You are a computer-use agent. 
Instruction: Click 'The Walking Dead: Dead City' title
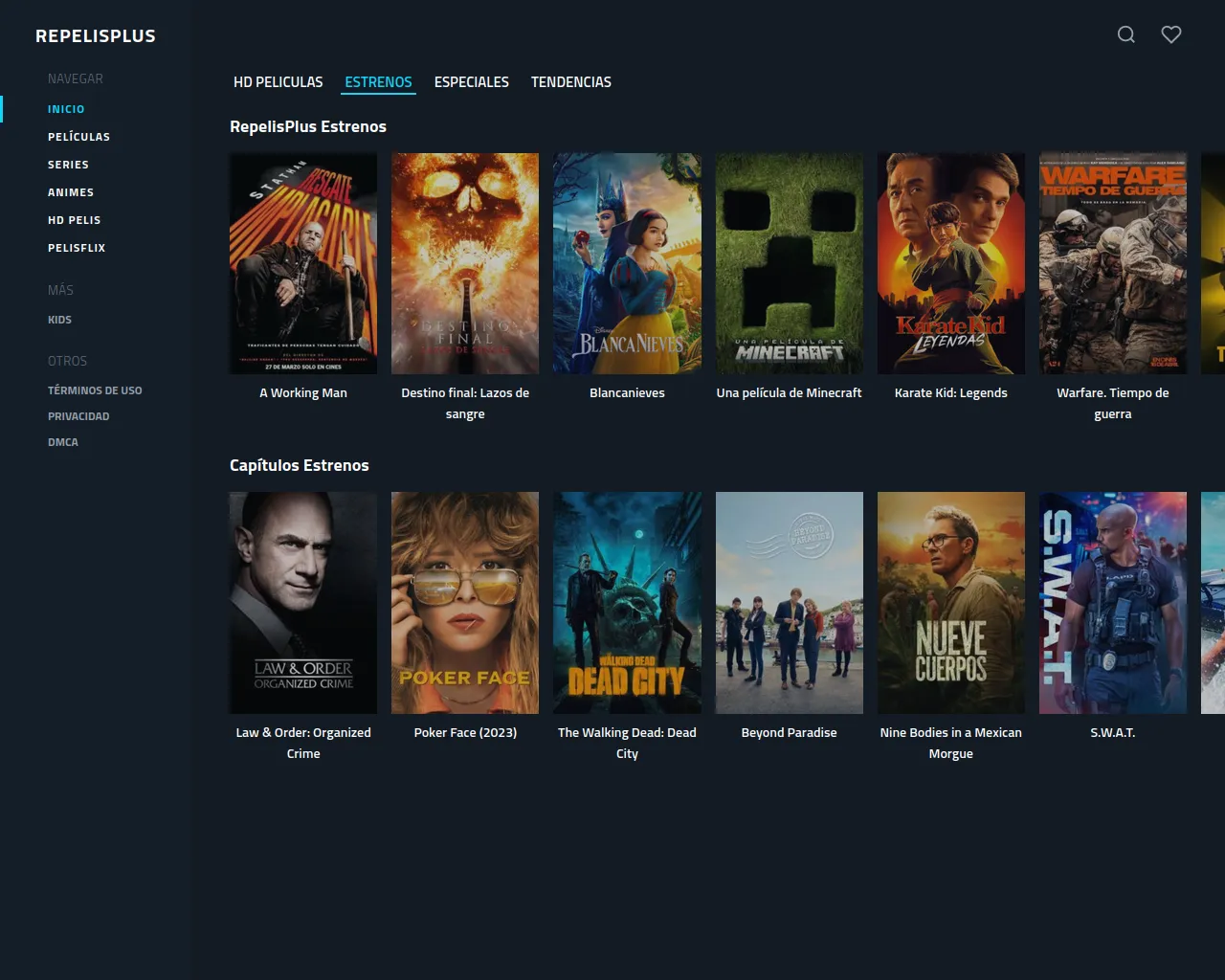[x=627, y=744]
